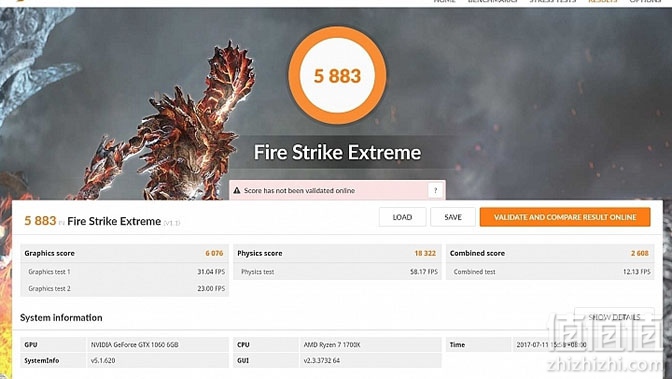Click the (V1.1) version tag

click(x=171, y=223)
